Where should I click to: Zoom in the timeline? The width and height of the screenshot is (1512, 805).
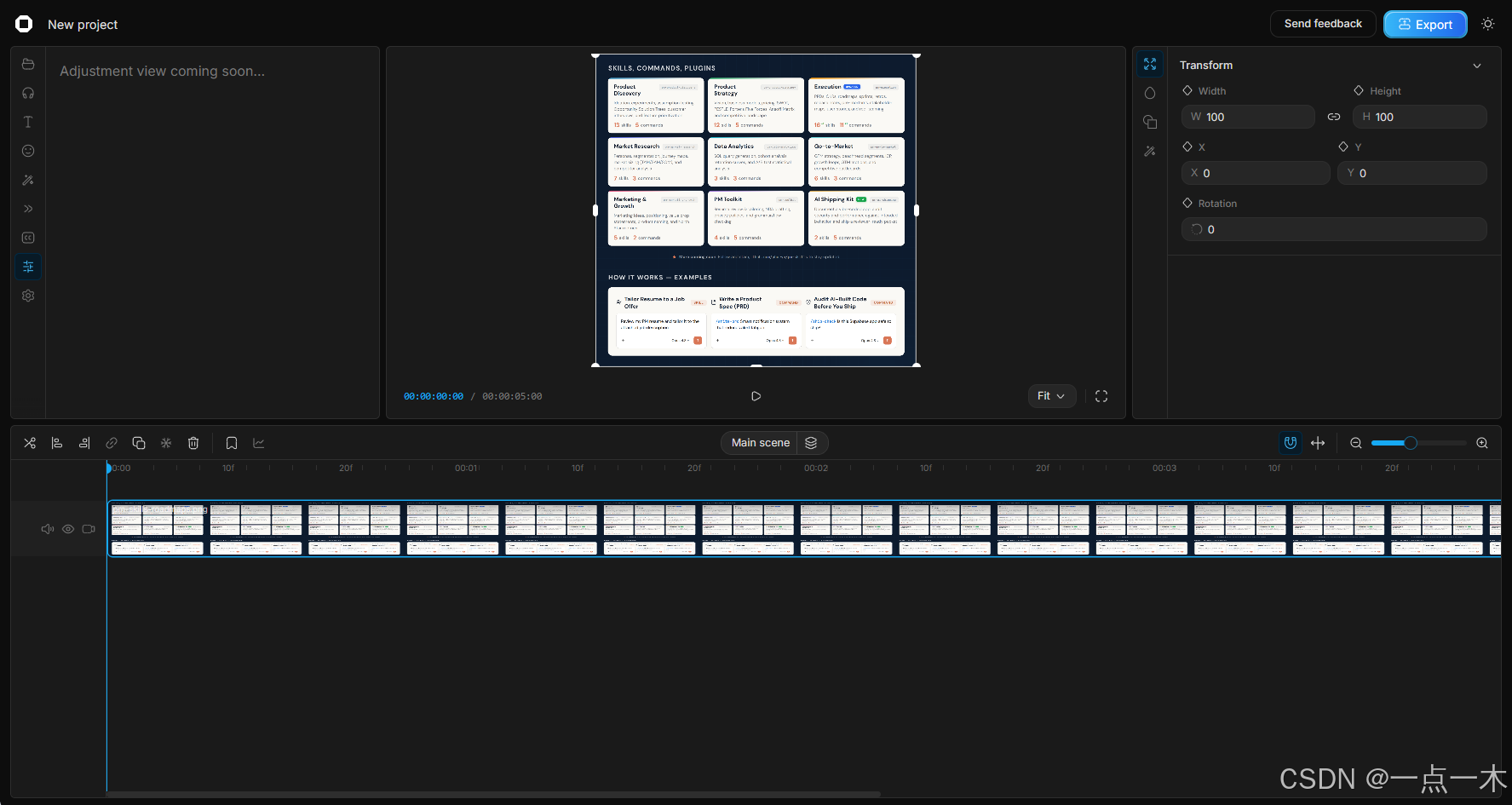click(1482, 443)
